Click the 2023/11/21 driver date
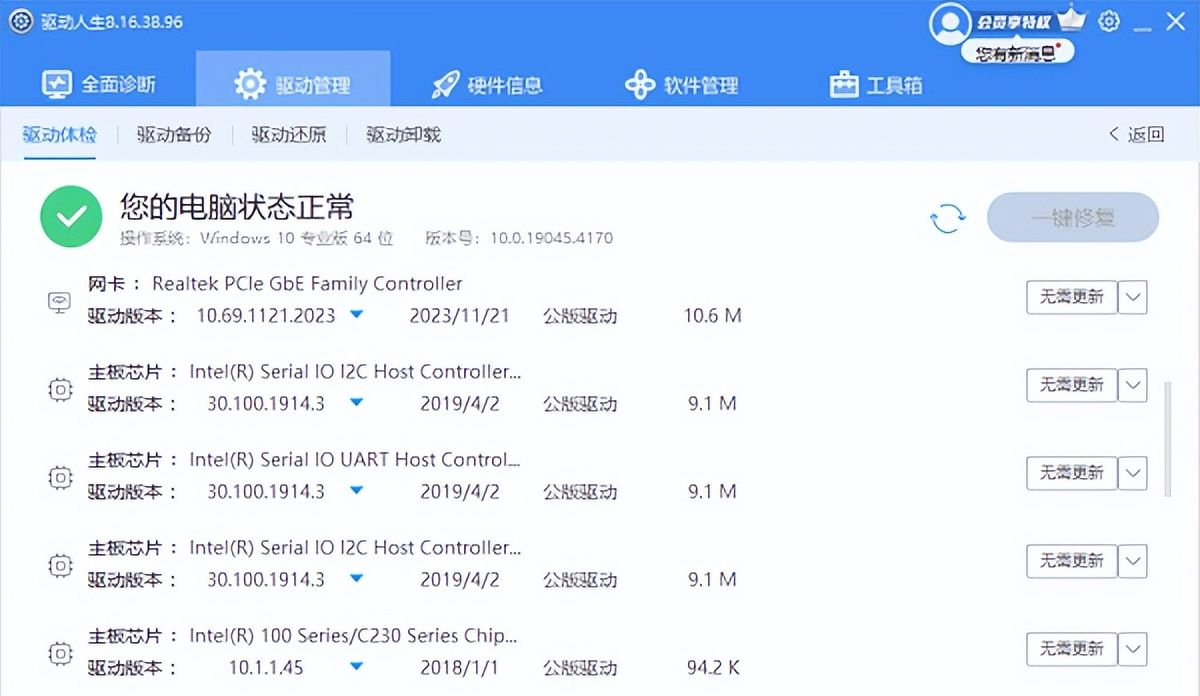 [x=459, y=316]
